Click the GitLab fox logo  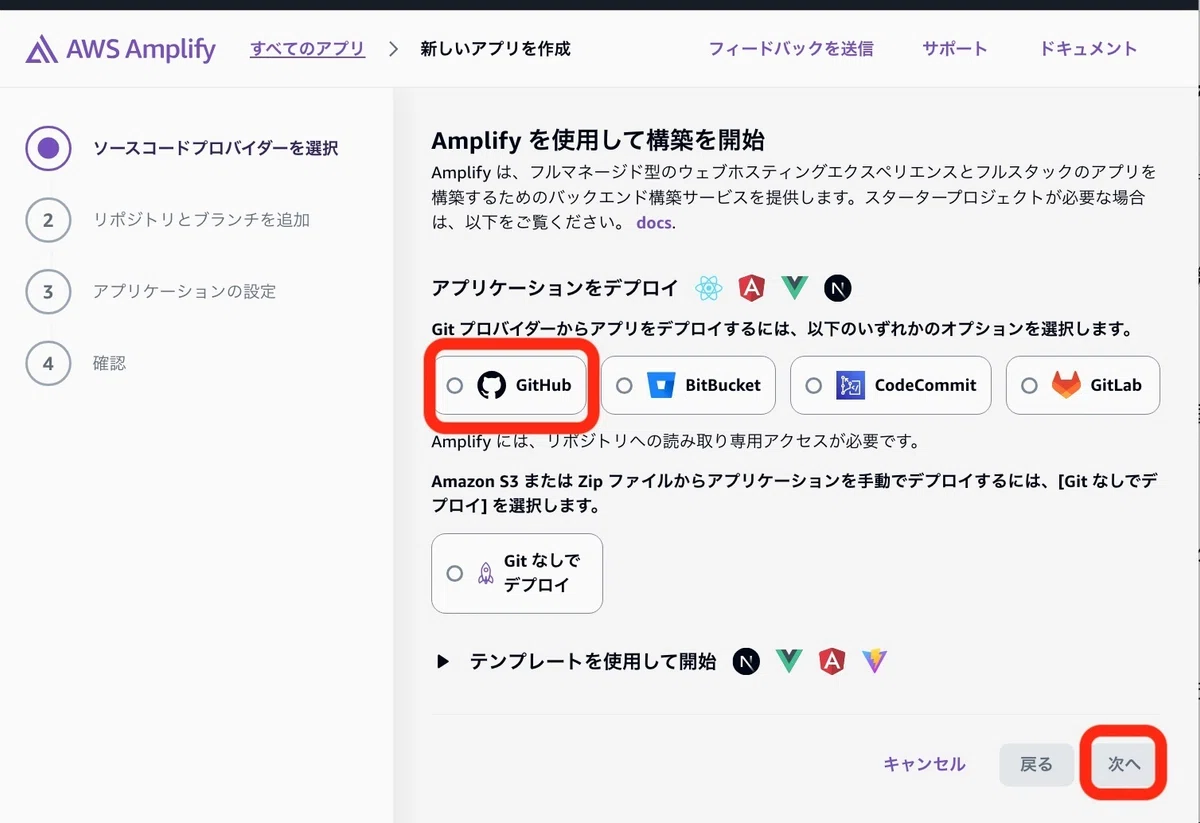[1066, 385]
